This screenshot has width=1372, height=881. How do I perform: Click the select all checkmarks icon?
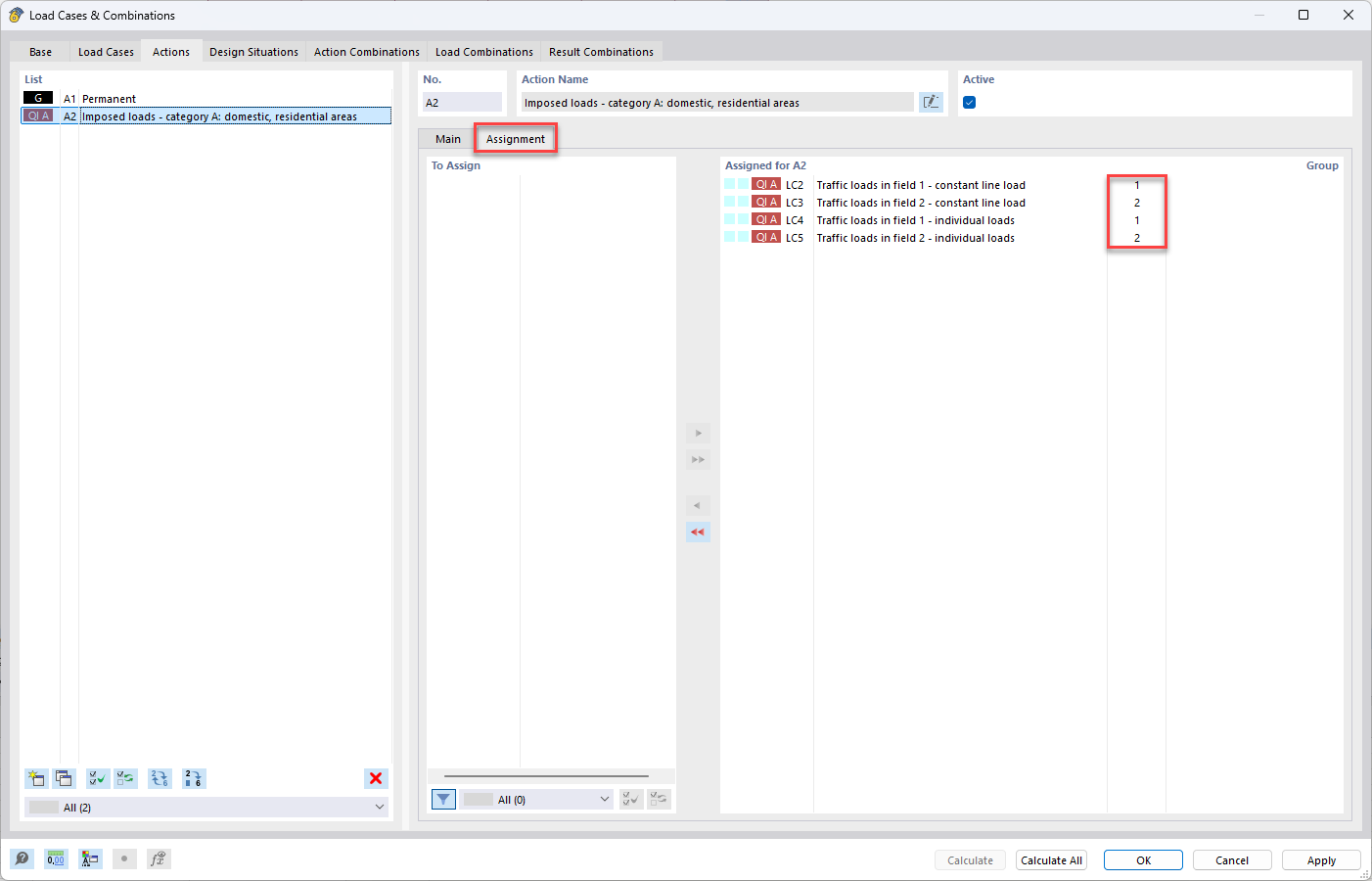(98, 779)
